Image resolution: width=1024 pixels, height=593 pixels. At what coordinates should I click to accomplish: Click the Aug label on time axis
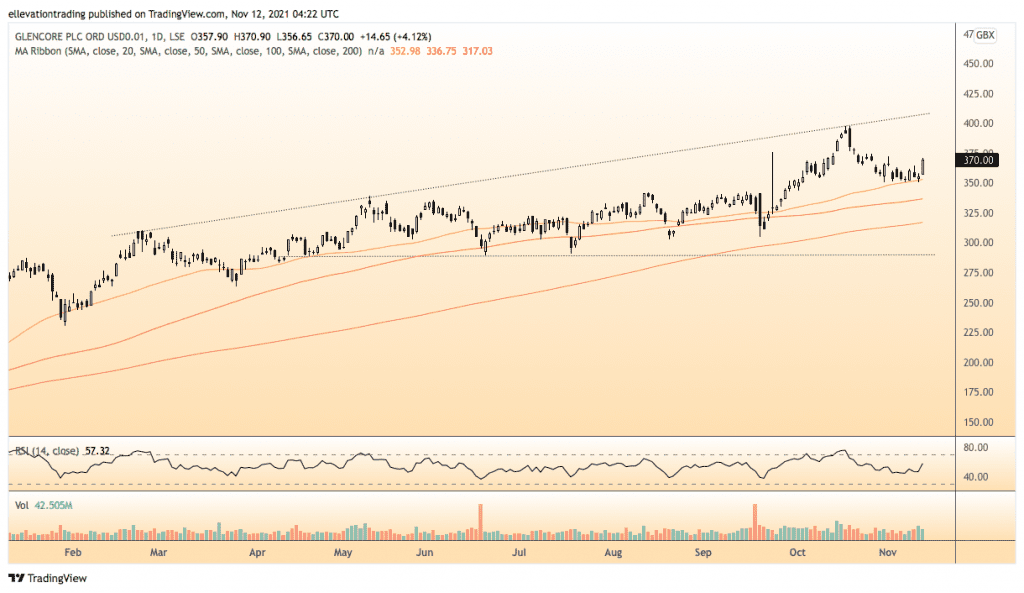(613, 553)
